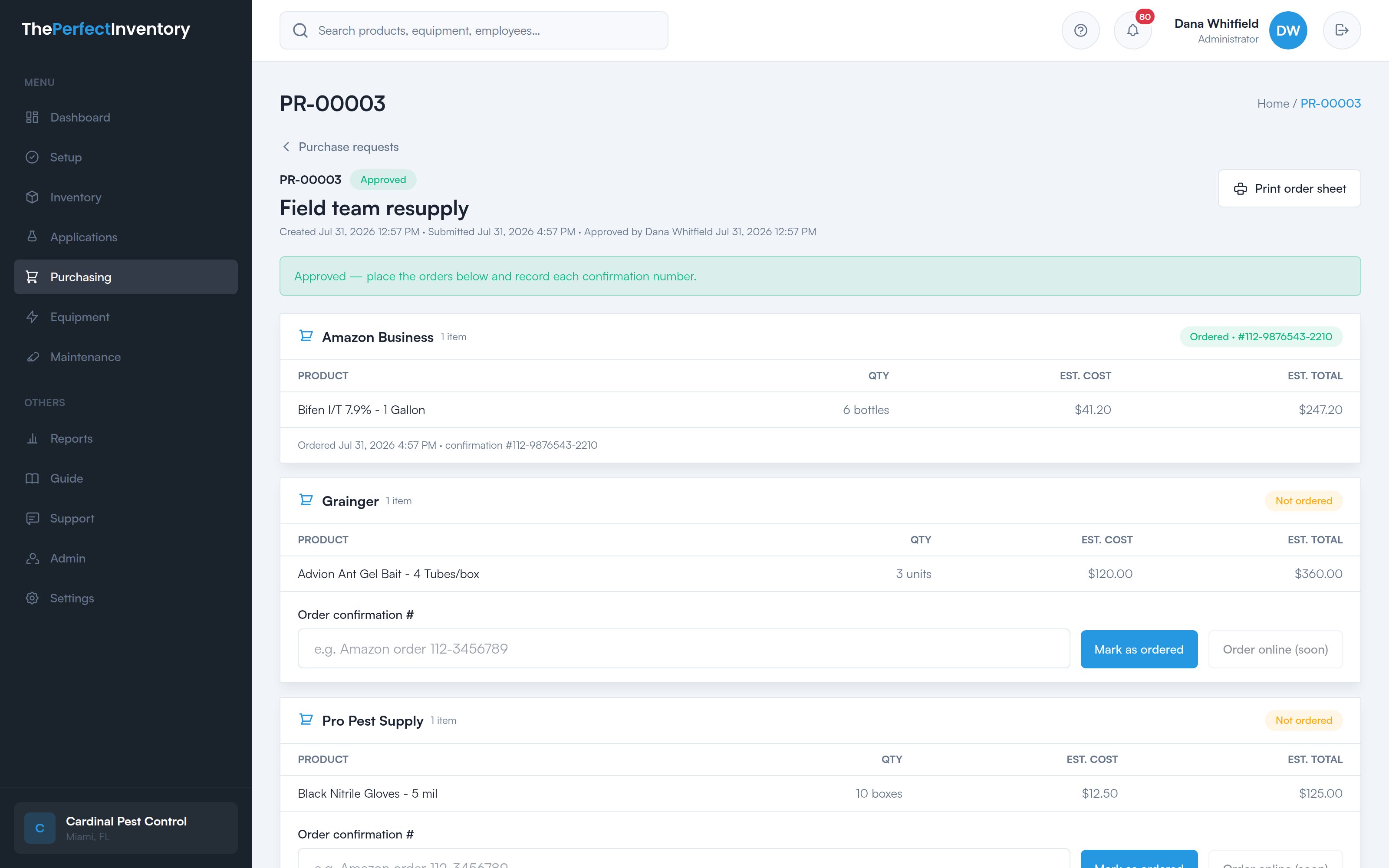
Task: Click the Print order sheet button
Action: coord(1289,188)
